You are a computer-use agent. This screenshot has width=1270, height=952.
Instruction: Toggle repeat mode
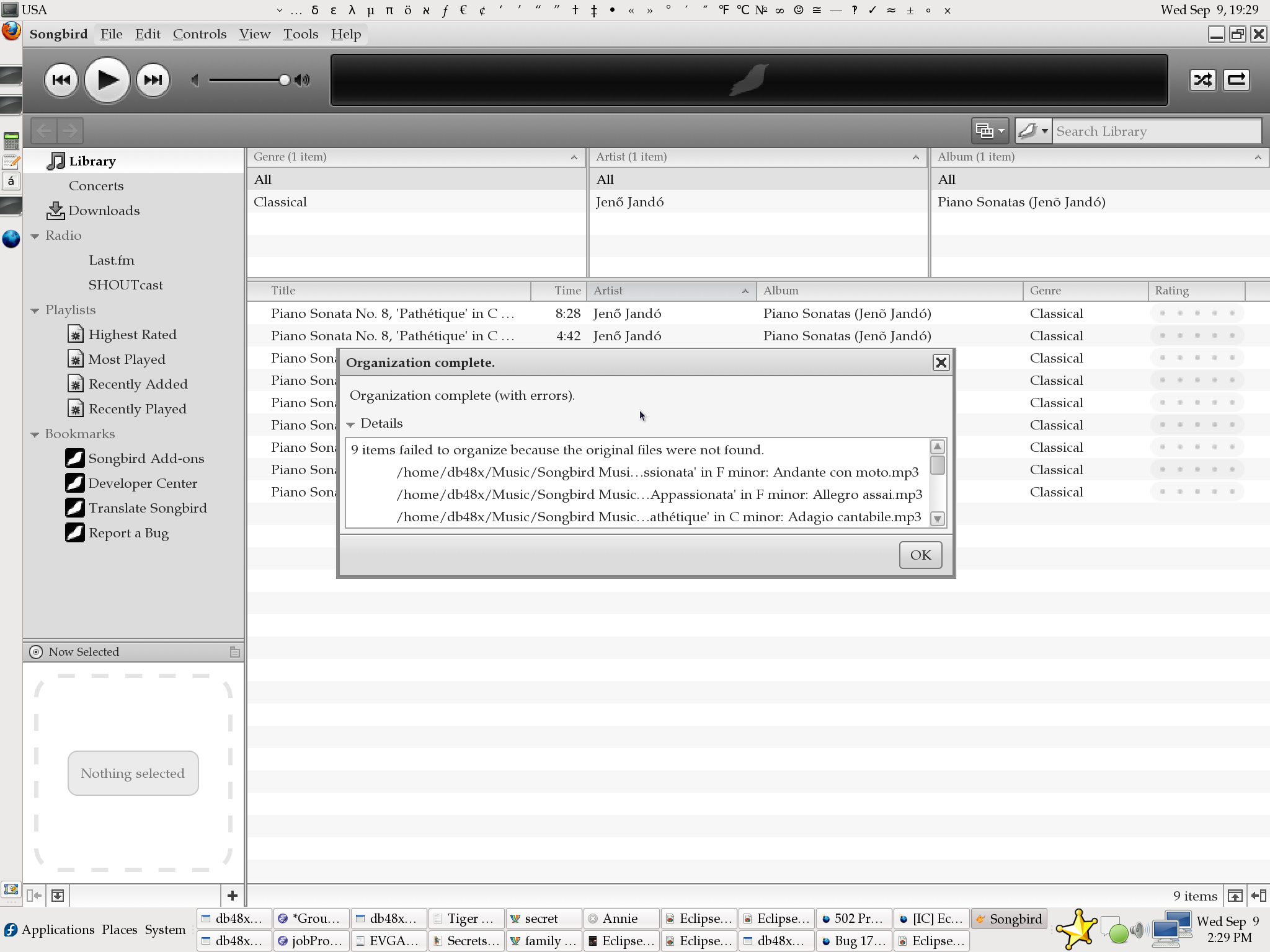[1236, 80]
